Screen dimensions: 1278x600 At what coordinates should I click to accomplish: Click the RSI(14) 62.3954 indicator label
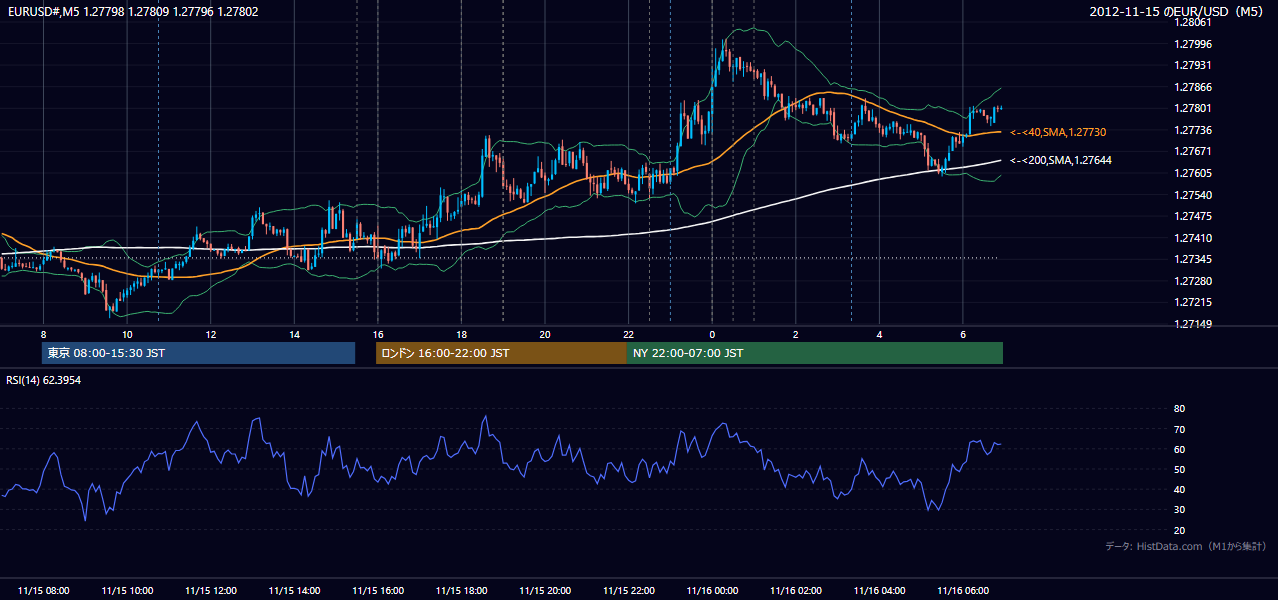click(x=44, y=380)
